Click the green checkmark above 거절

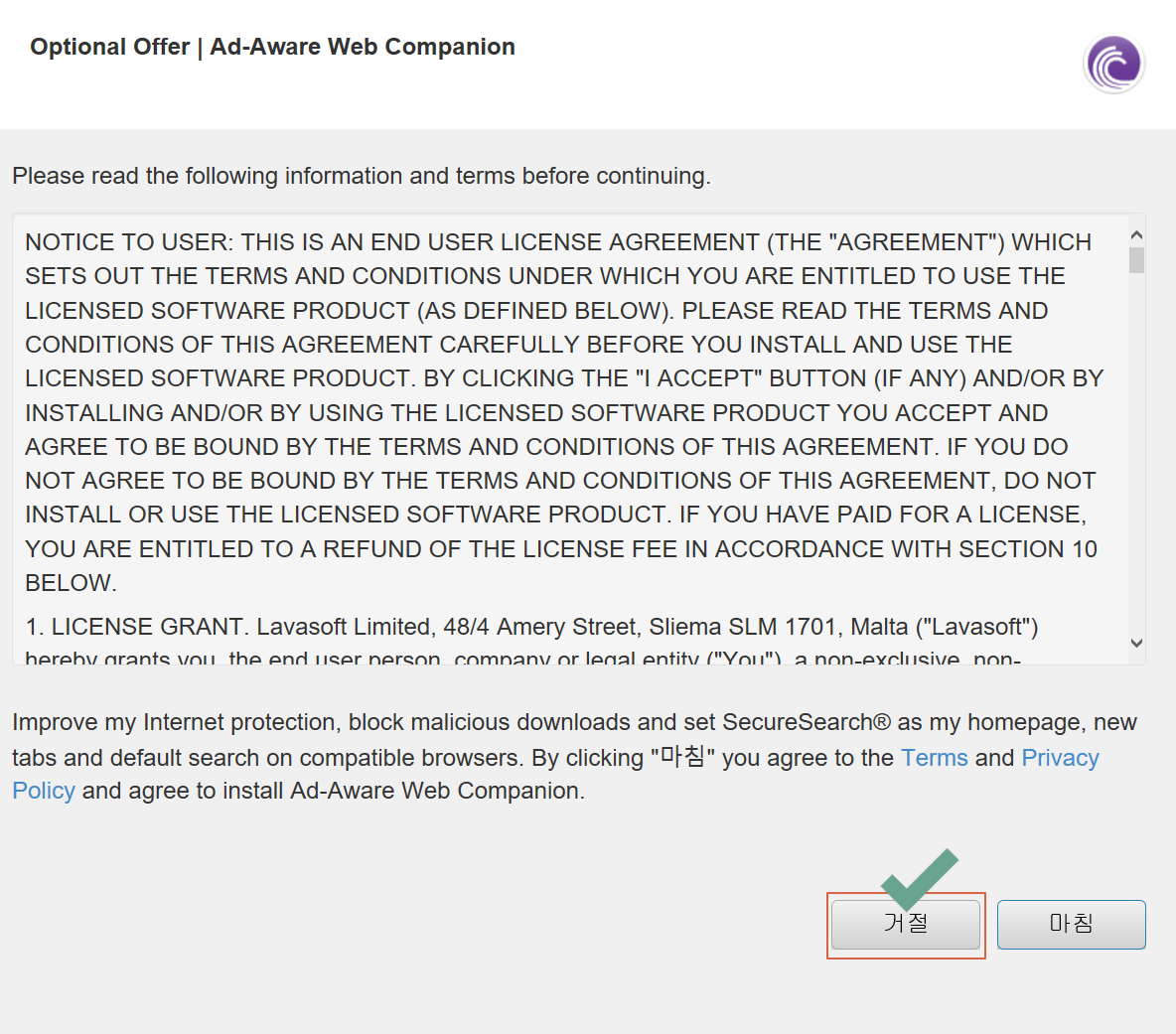click(920, 878)
